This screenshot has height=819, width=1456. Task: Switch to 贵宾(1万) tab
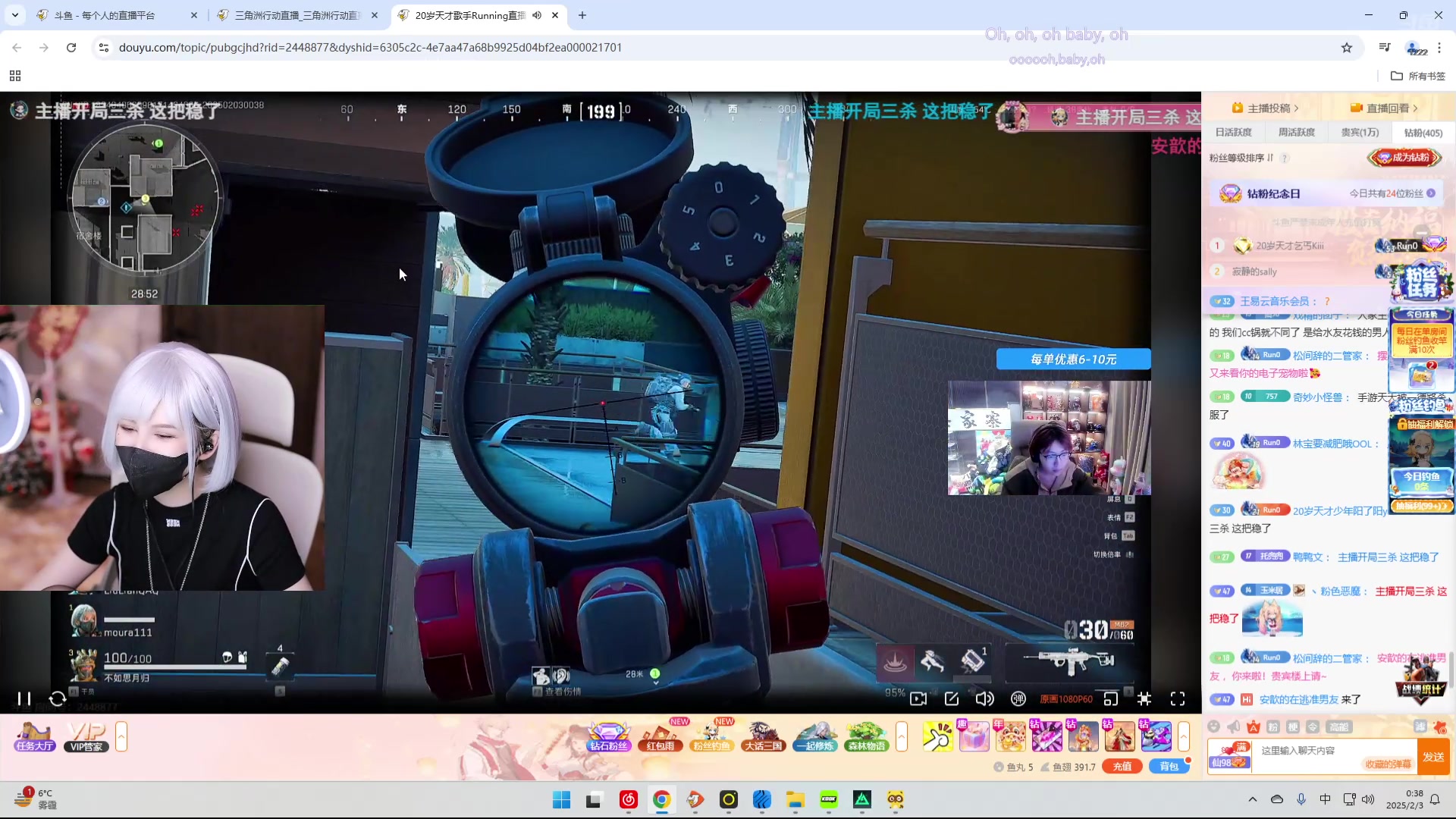coord(1360,132)
